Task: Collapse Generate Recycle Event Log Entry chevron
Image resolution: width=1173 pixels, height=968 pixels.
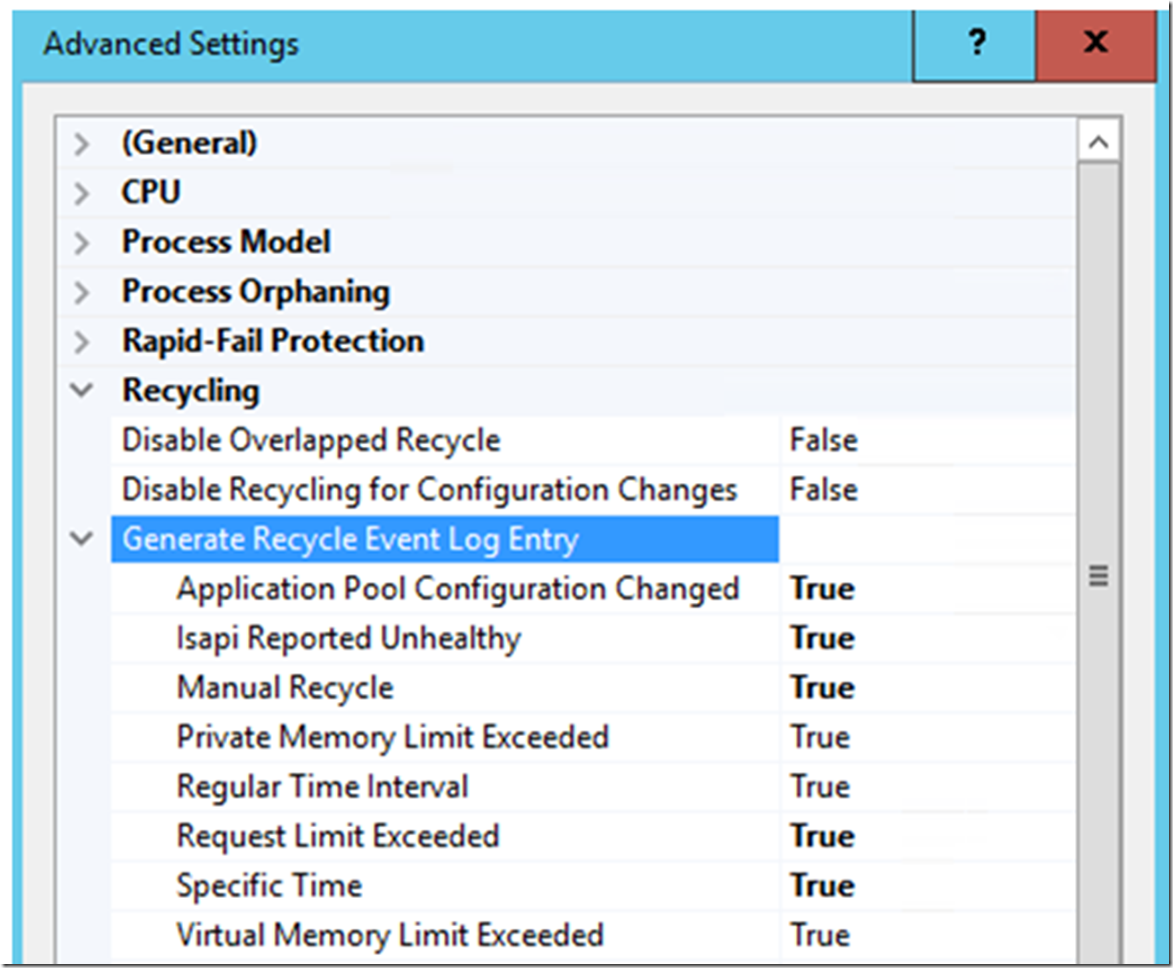Action: click(82, 539)
